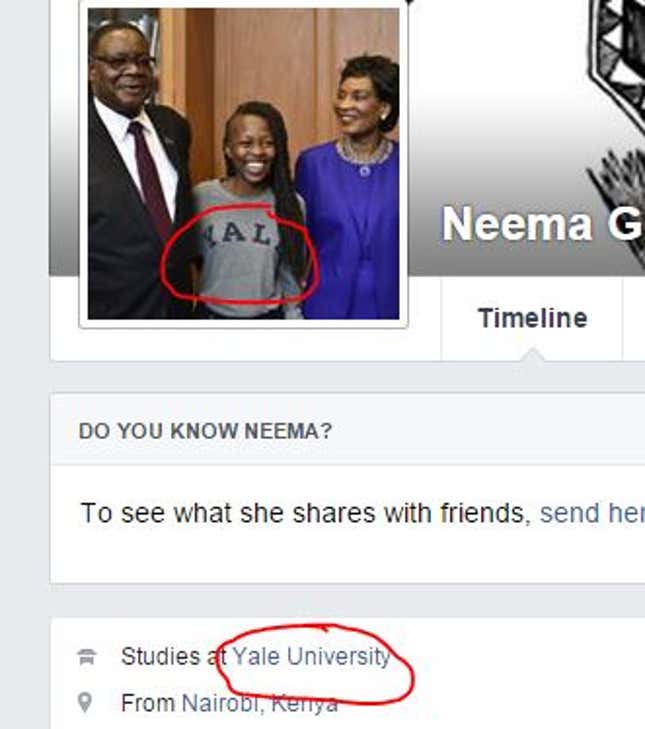Viewport: 645px width, 729px height.
Task: Click the "DO YOU KNOW NEEMA?" header
Action: (x=205, y=431)
